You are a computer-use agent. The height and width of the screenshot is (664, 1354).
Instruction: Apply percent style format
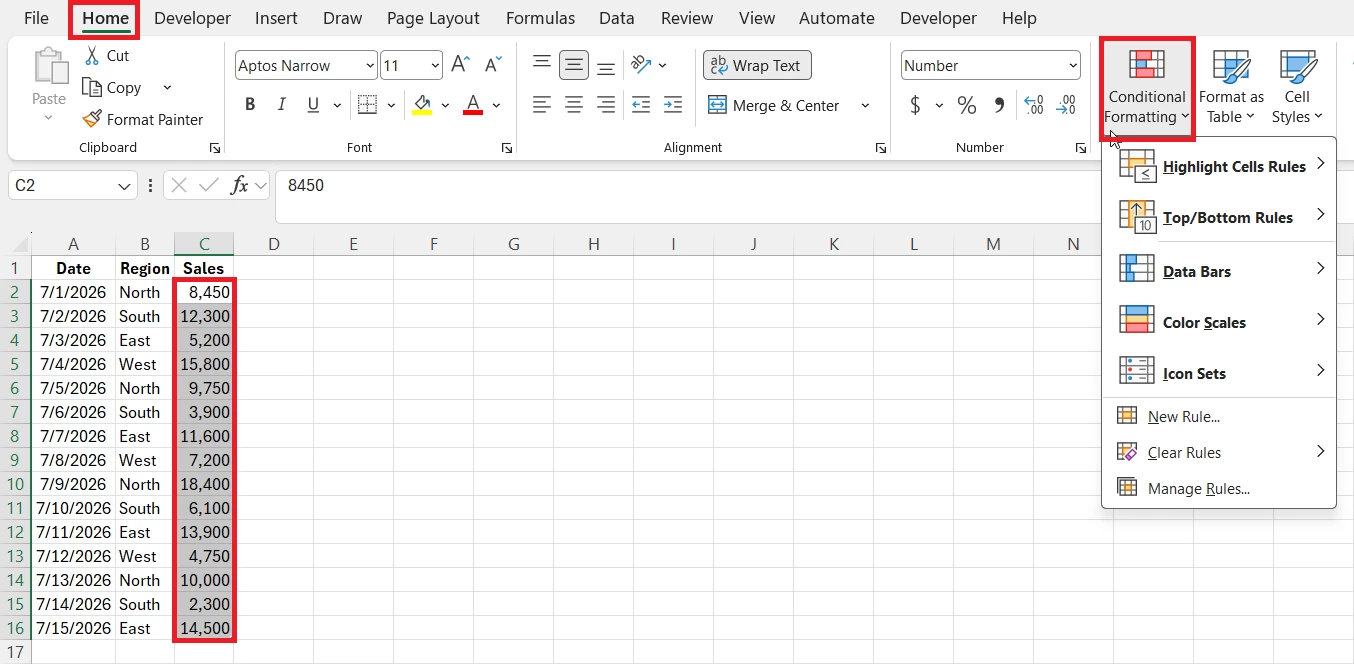point(966,105)
